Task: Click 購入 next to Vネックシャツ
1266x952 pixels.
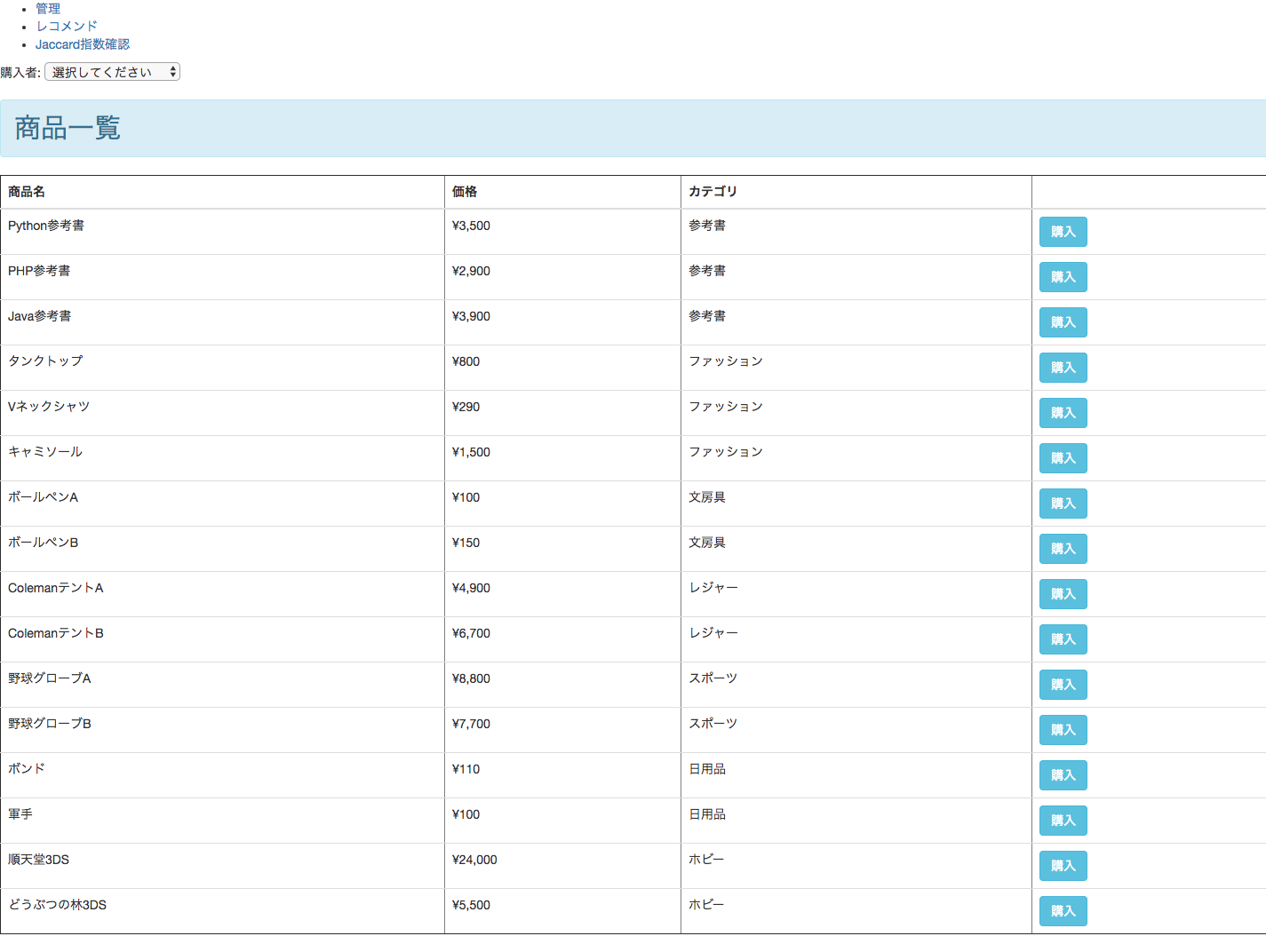Action: click(1063, 413)
